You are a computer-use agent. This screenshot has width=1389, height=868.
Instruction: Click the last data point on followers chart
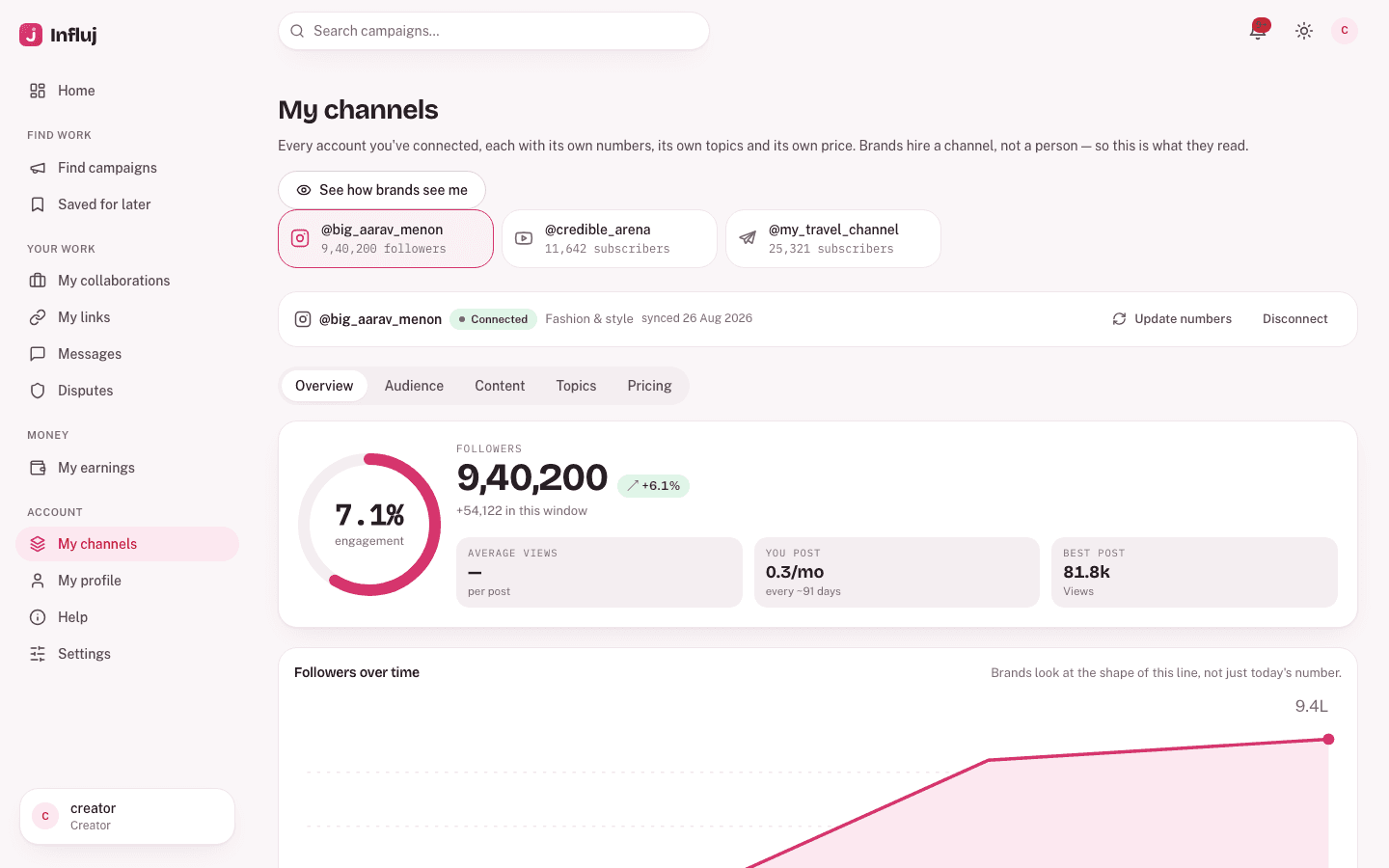[x=1329, y=740]
